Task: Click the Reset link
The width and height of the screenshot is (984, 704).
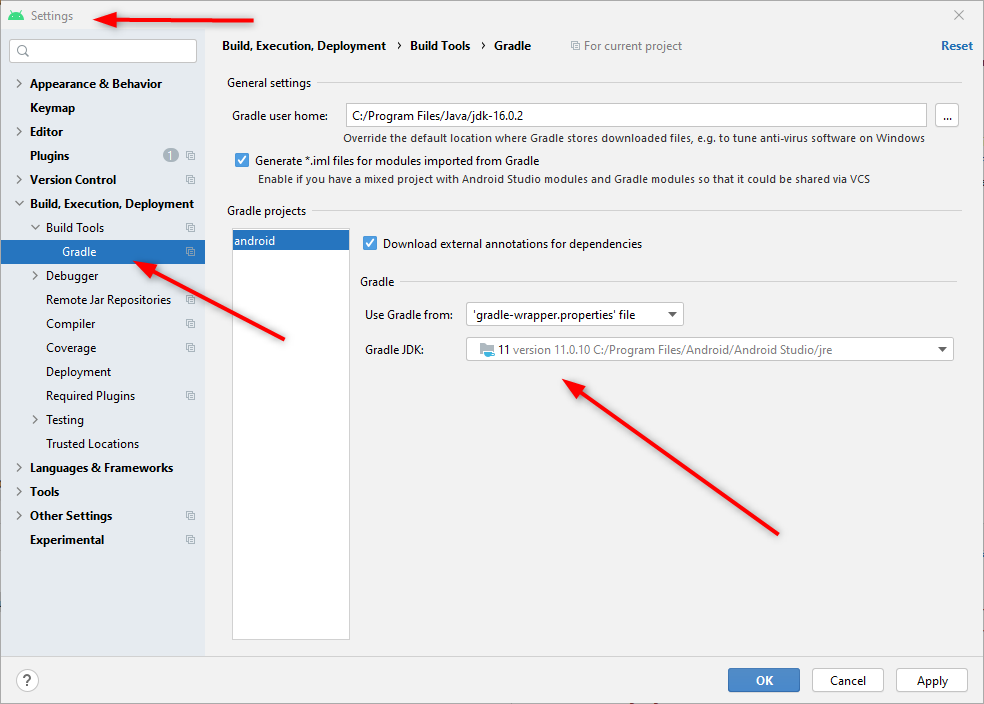Action: [x=956, y=46]
